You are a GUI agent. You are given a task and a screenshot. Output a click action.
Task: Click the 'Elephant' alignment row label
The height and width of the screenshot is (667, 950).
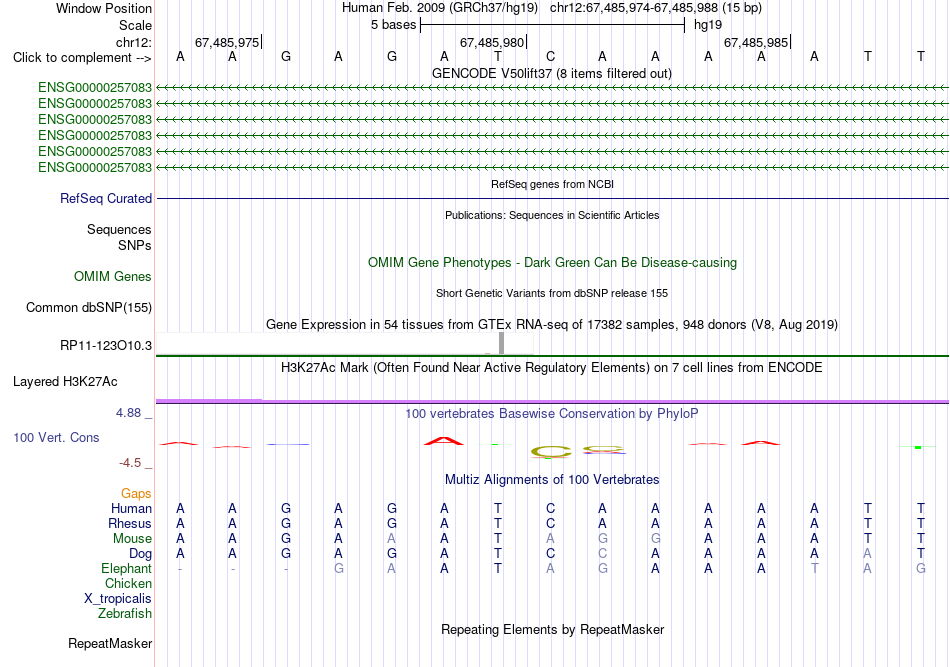pyautogui.click(x=126, y=568)
